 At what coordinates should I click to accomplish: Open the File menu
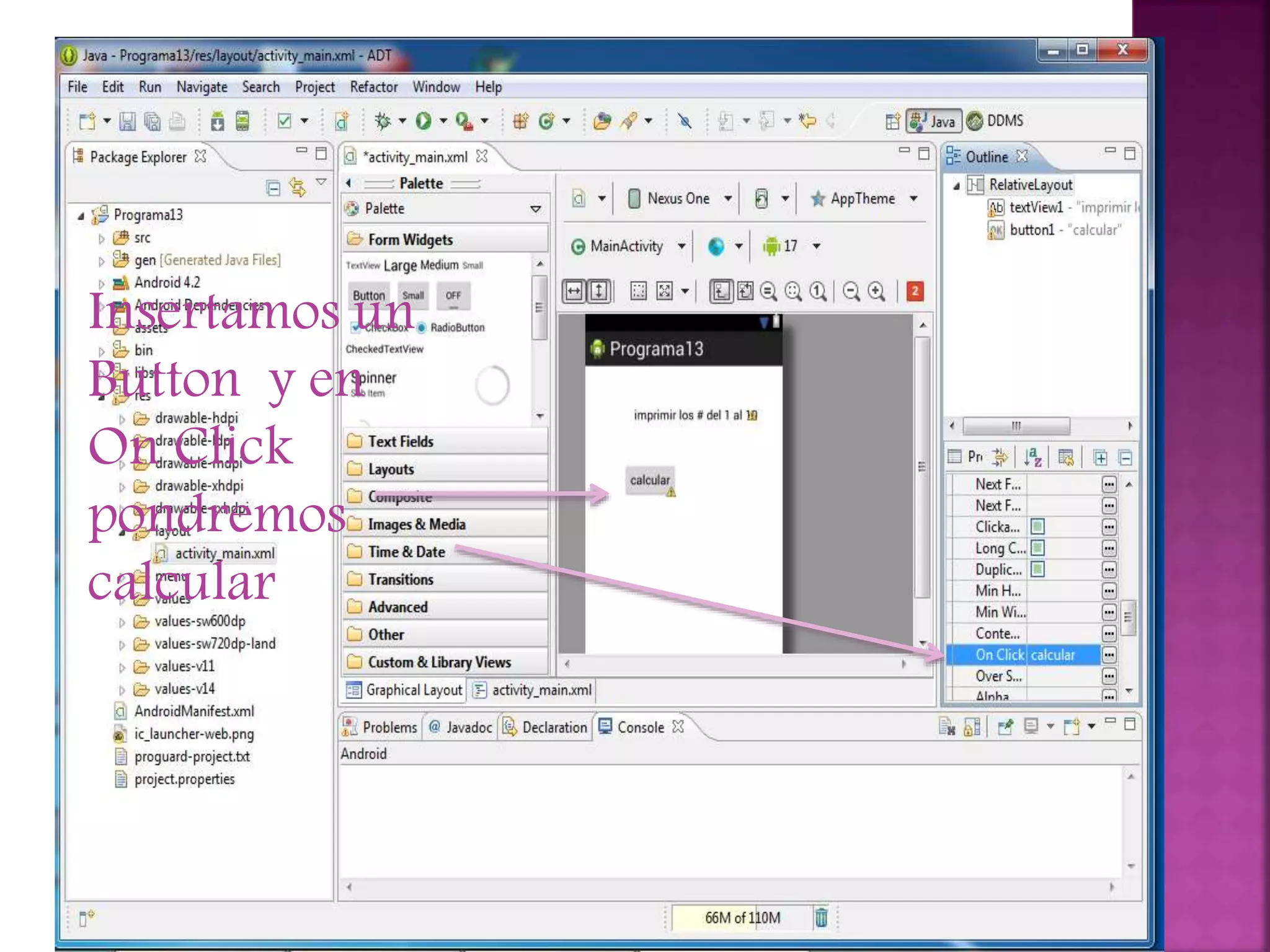(x=78, y=87)
